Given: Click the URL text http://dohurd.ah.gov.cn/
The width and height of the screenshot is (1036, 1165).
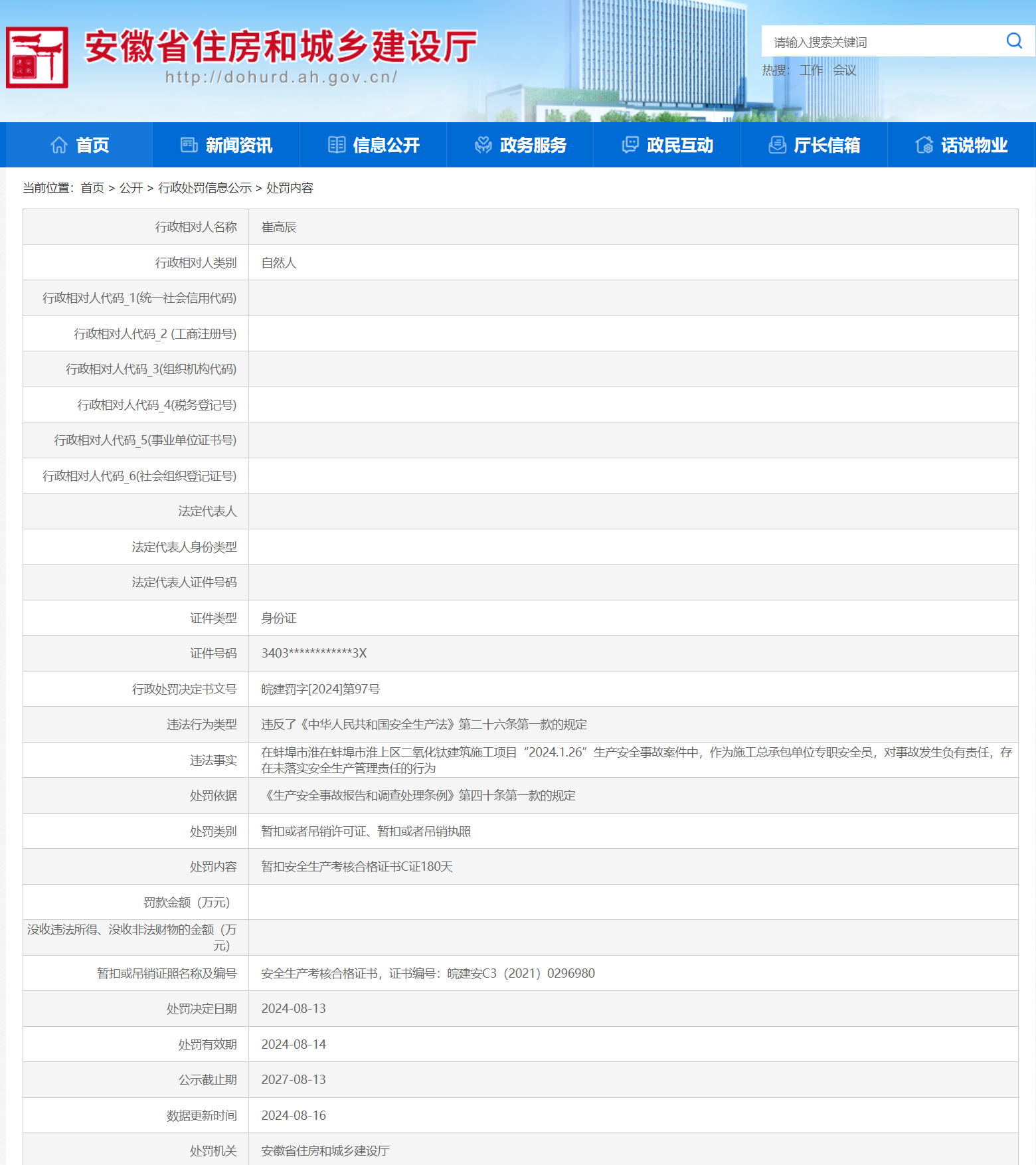Looking at the screenshot, I should click(x=281, y=77).
